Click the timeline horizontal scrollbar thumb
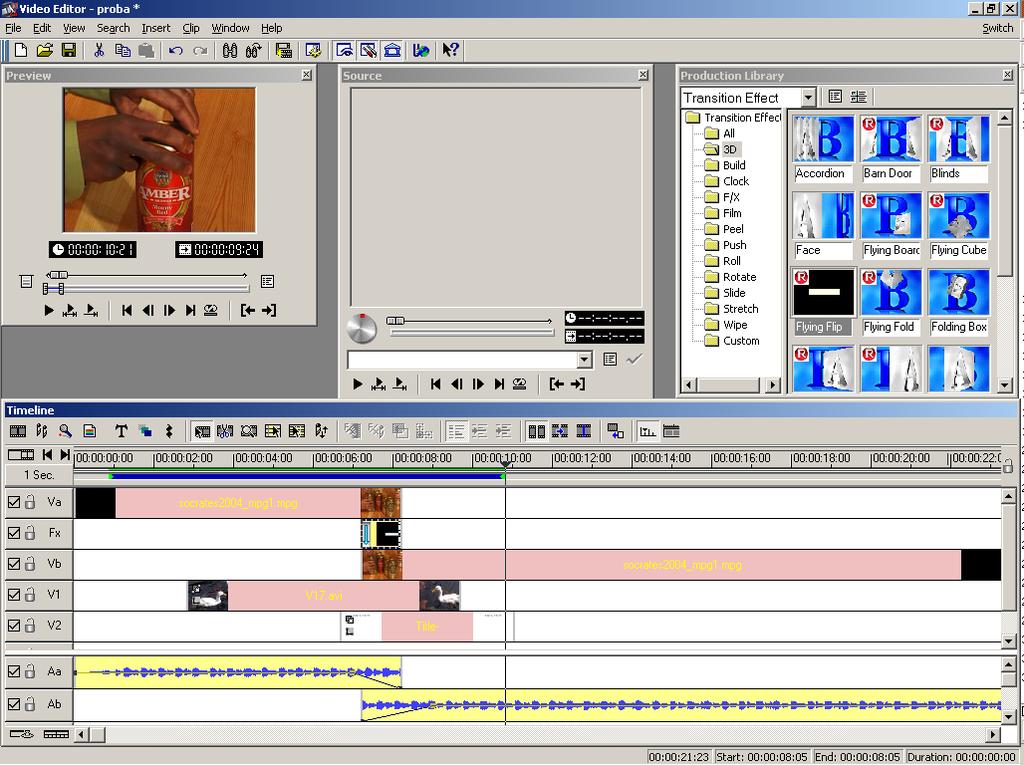This screenshot has width=1024, height=765. [x=97, y=735]
